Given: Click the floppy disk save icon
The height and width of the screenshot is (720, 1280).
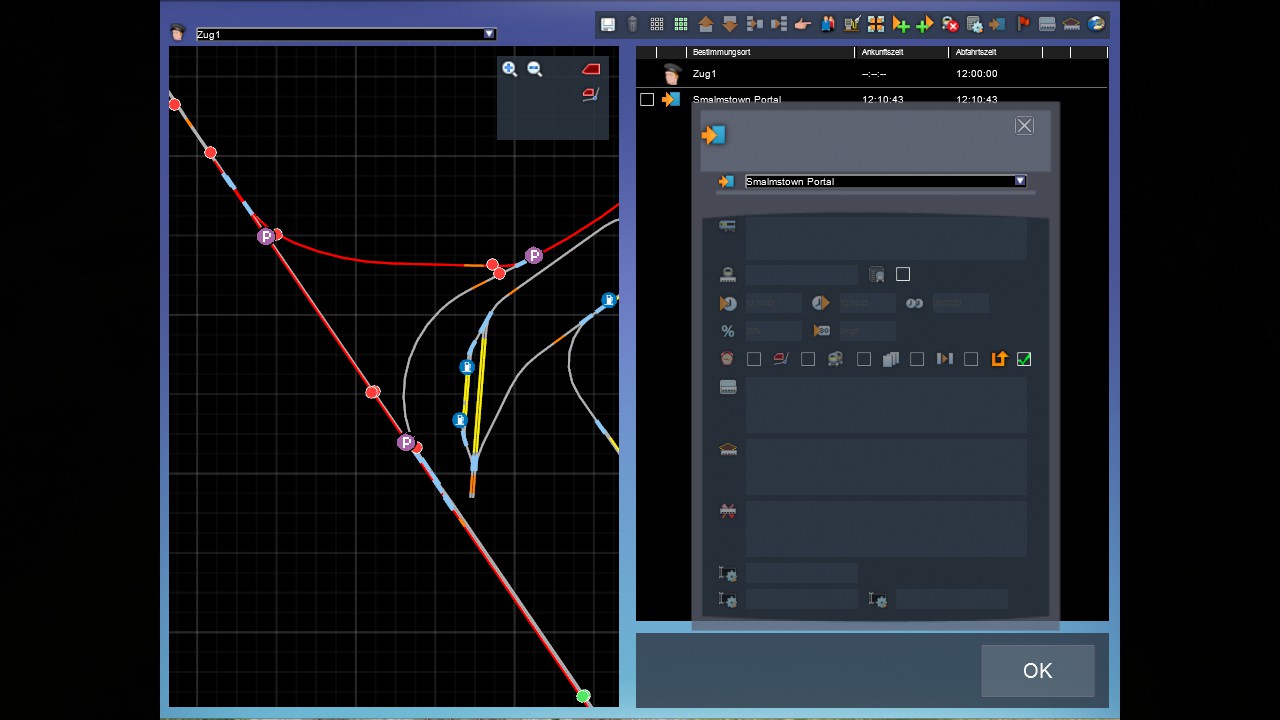Looking at the screenshot, I should click(608, 24).
